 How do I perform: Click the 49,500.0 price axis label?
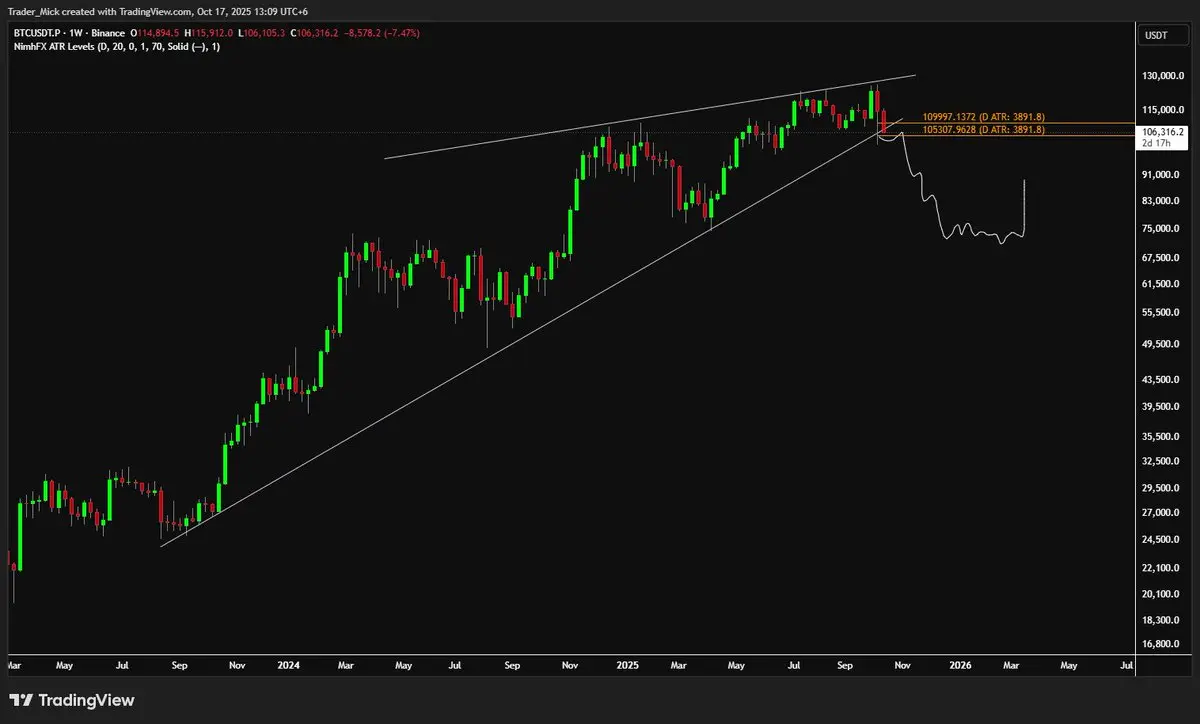click(1162, 345)
